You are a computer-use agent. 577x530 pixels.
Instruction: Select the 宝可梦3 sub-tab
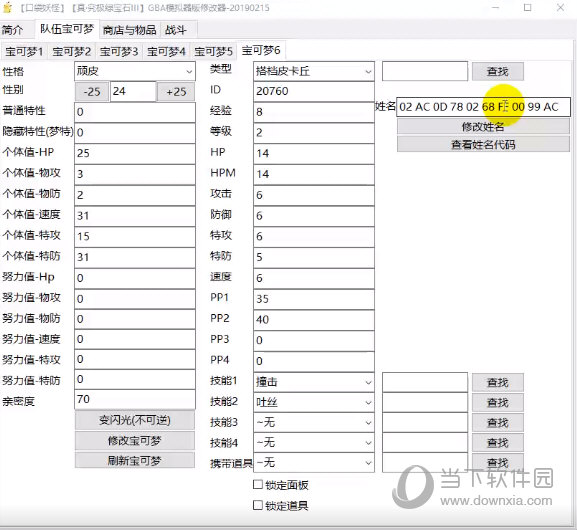pos(118,51)
